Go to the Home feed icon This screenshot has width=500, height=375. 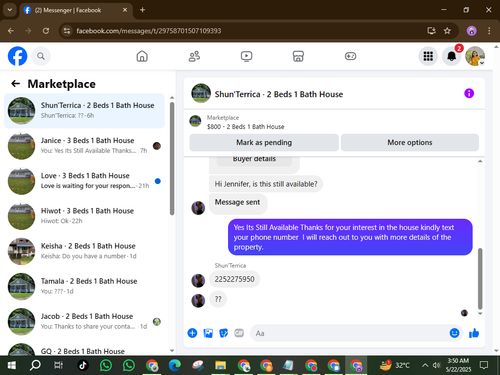tap(142, 56)
